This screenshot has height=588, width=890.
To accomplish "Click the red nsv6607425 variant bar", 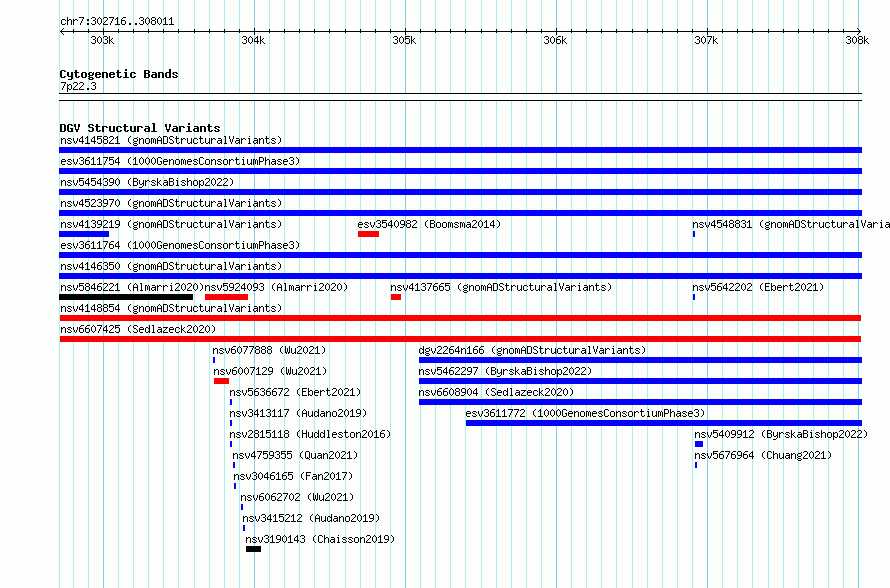I will click(x=460, y=339).
